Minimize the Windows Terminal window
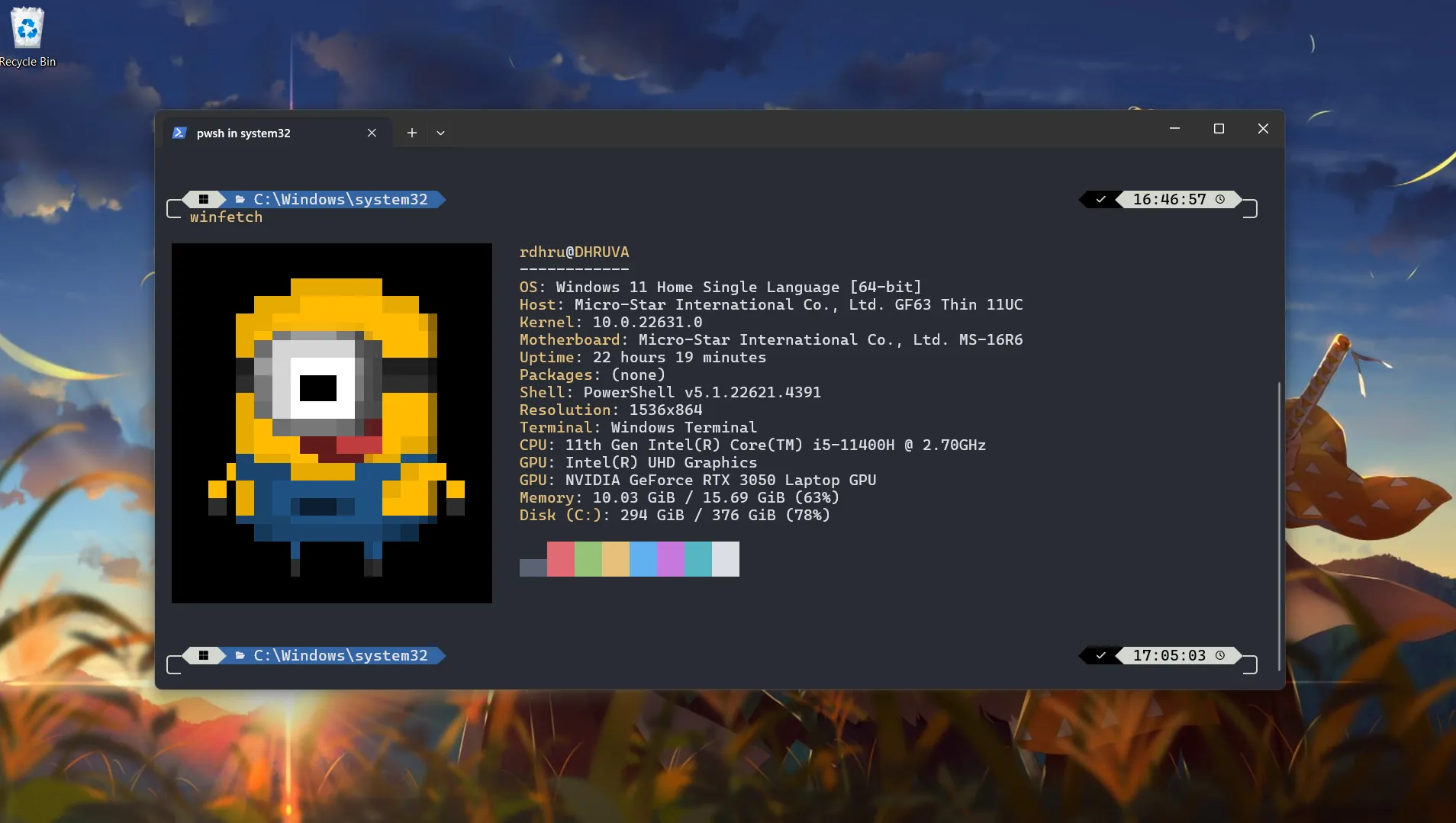This screenshot has width=1456, height=823. click(1174, 129)
